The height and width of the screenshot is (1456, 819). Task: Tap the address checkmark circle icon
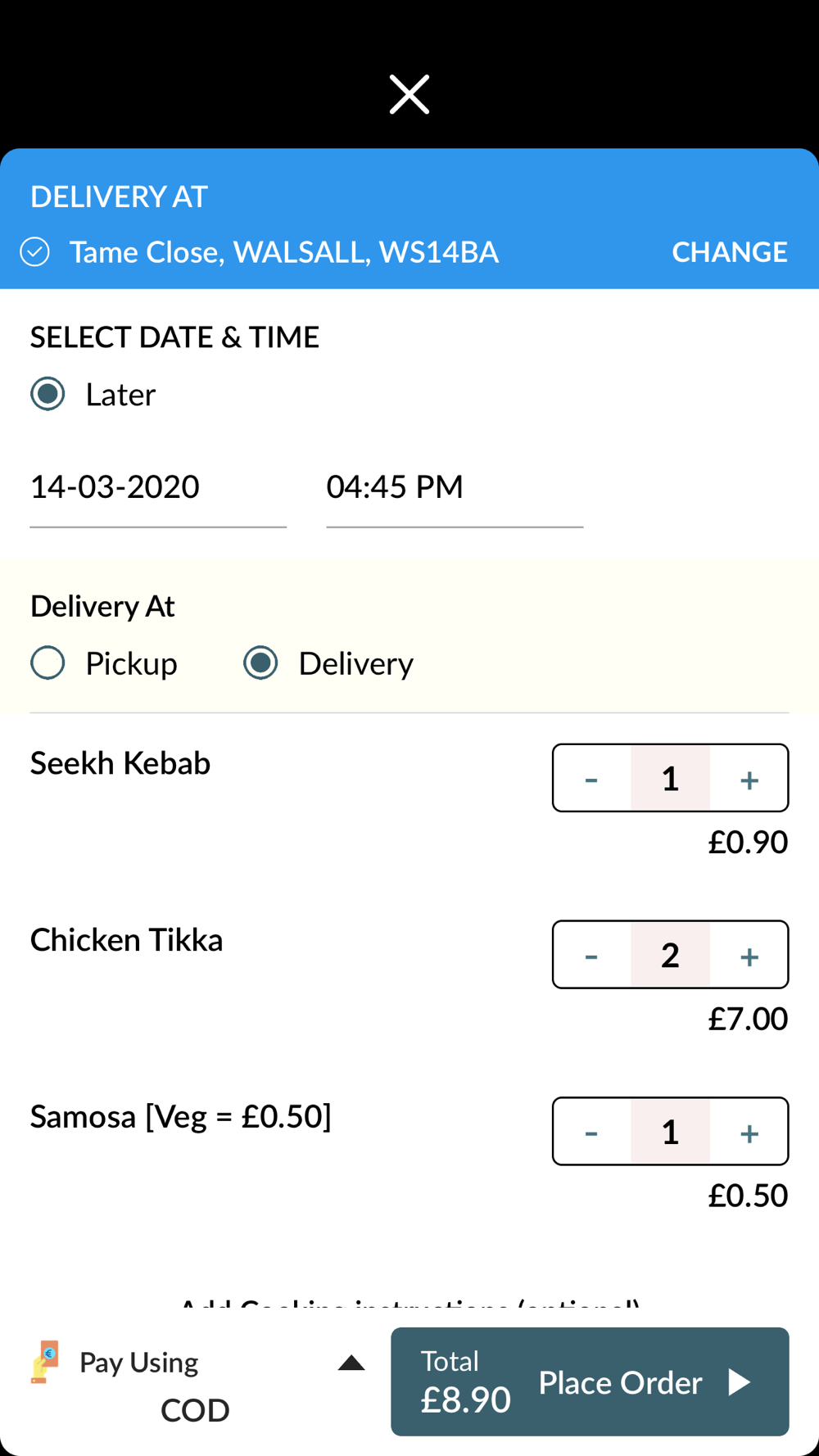click(x=35, y=252)
